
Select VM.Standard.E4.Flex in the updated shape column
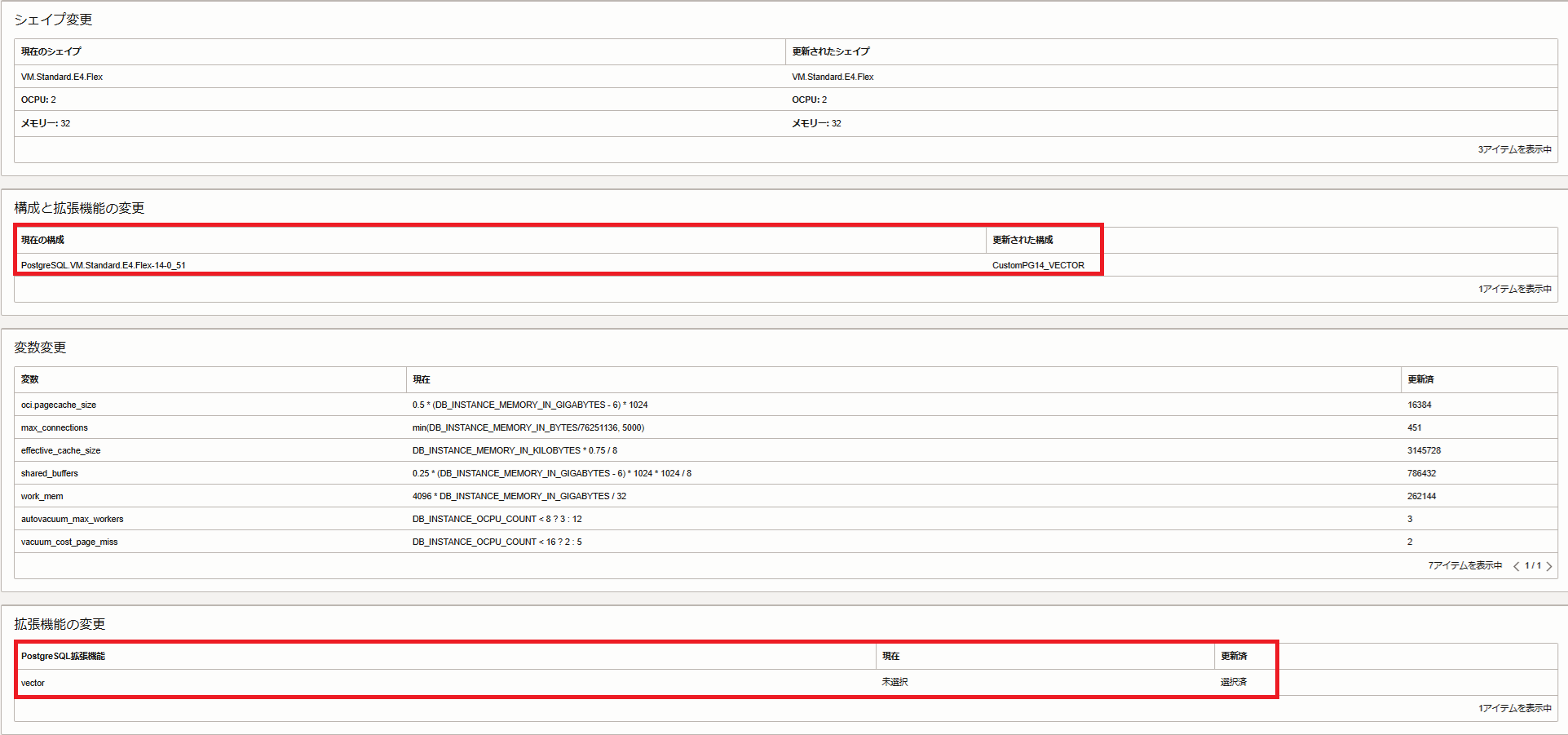pos(833,77)
